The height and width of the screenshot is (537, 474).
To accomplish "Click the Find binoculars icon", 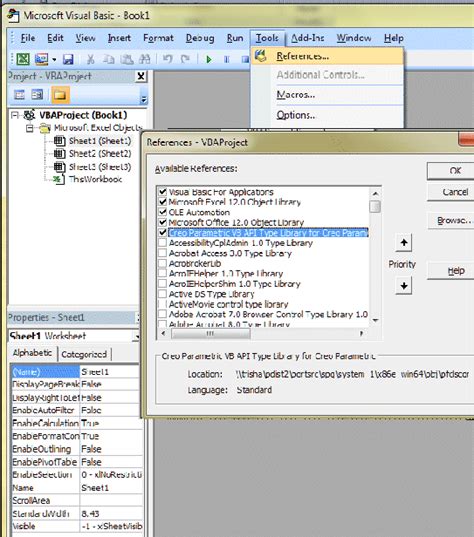I will tap(145, 59).
